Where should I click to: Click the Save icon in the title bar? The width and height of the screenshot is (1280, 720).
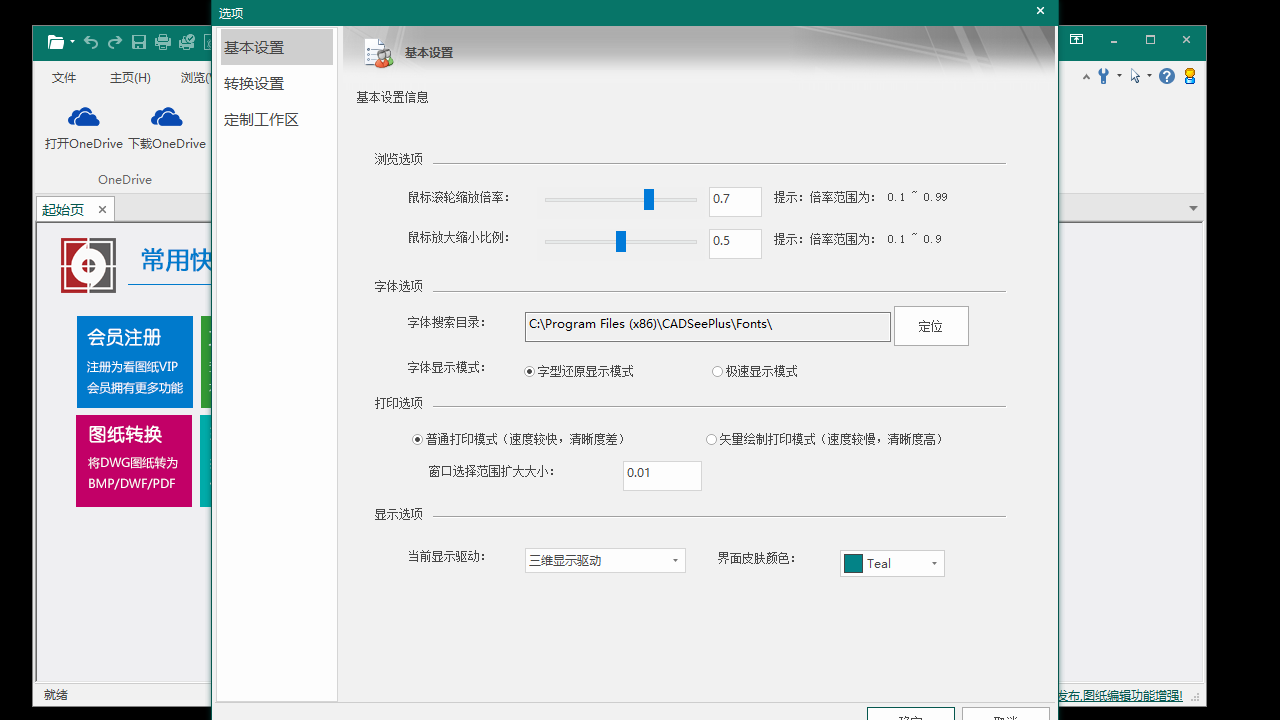[x=138, y=42]
